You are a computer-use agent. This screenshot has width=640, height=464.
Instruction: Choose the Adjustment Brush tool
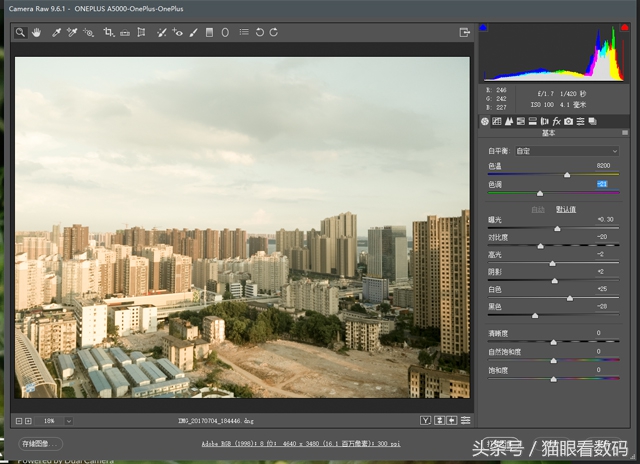193,32
